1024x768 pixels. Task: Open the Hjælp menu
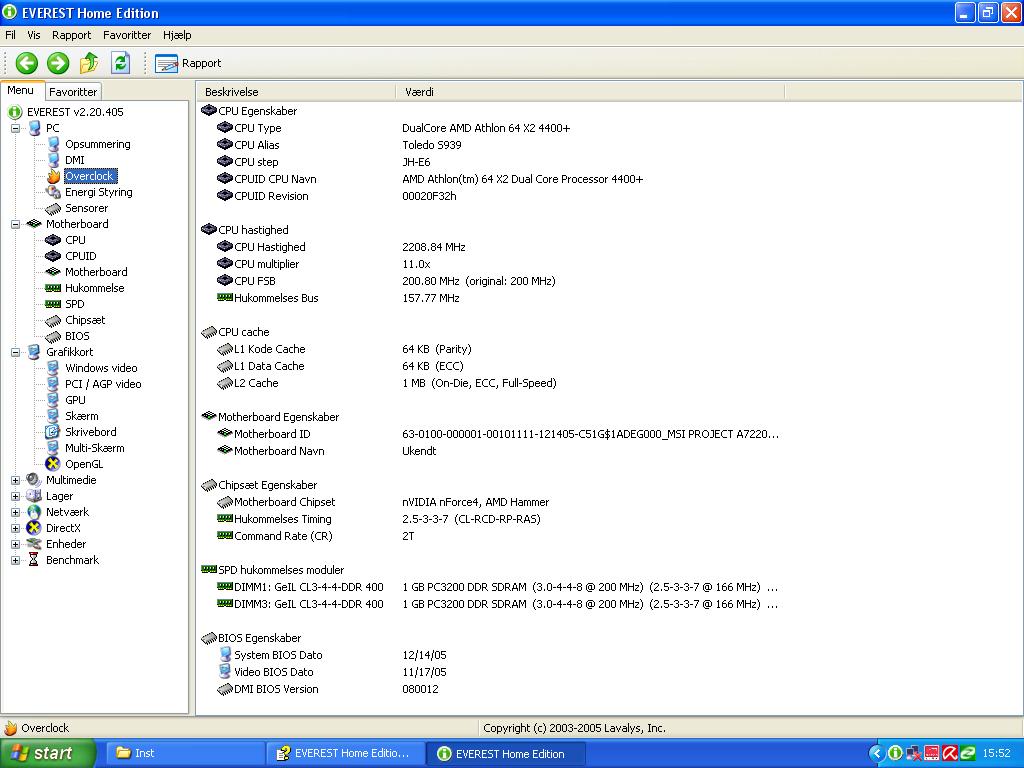pos(177,35)
